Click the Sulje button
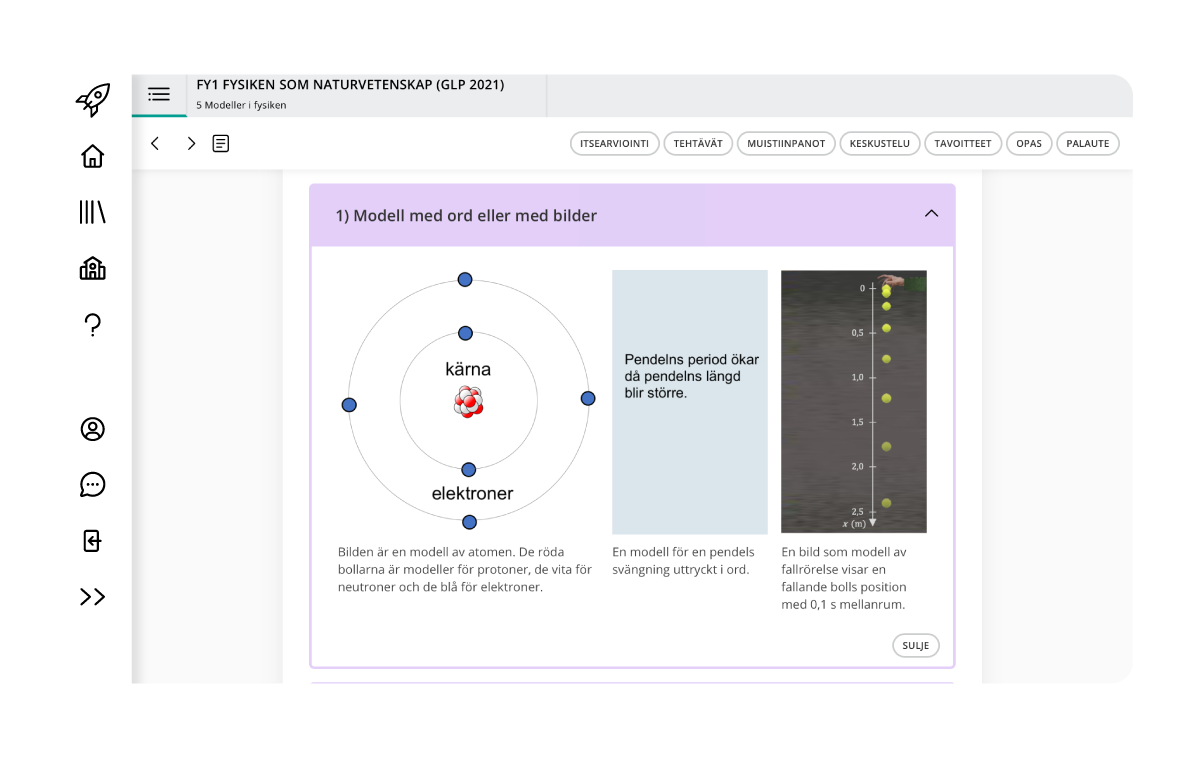This screenshot has width=1201, height=759. pyautogui.click(x=915, y=646)
